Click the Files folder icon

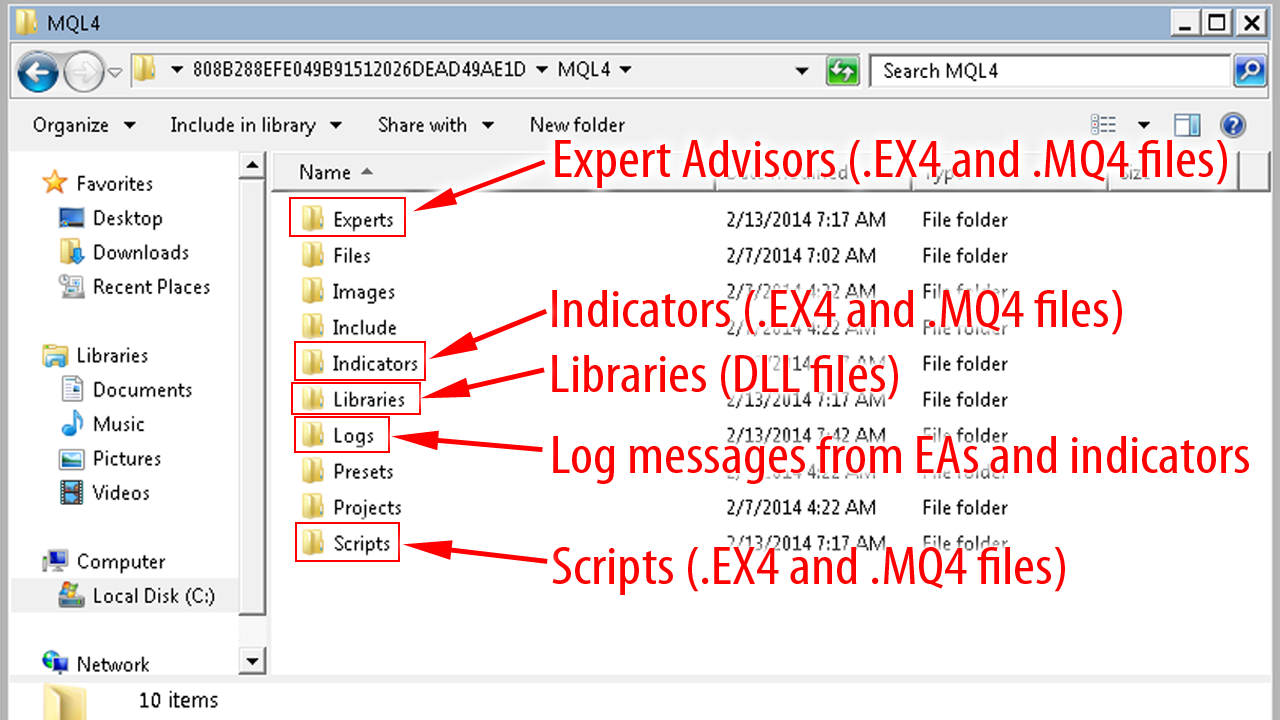pyautogui.click(x=313, y=255)
